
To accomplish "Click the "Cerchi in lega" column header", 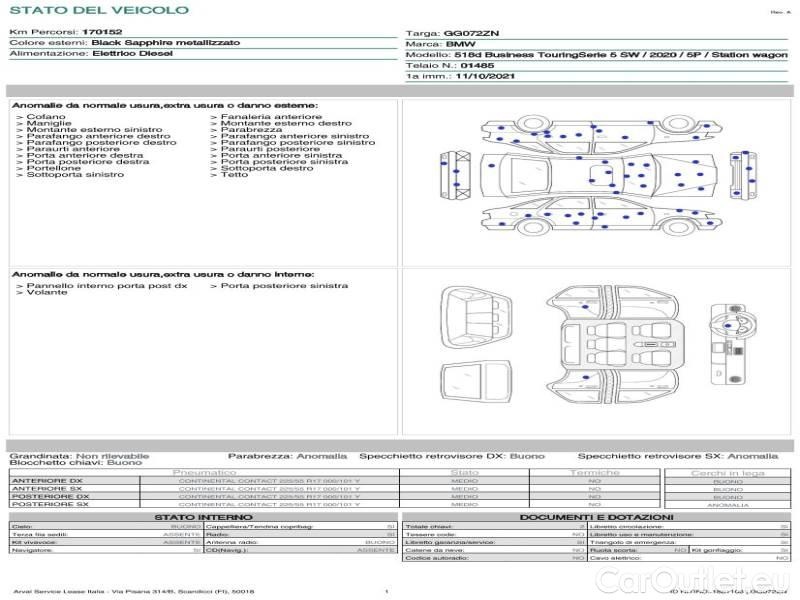I will pyautogui.click(x=728, y=473).
